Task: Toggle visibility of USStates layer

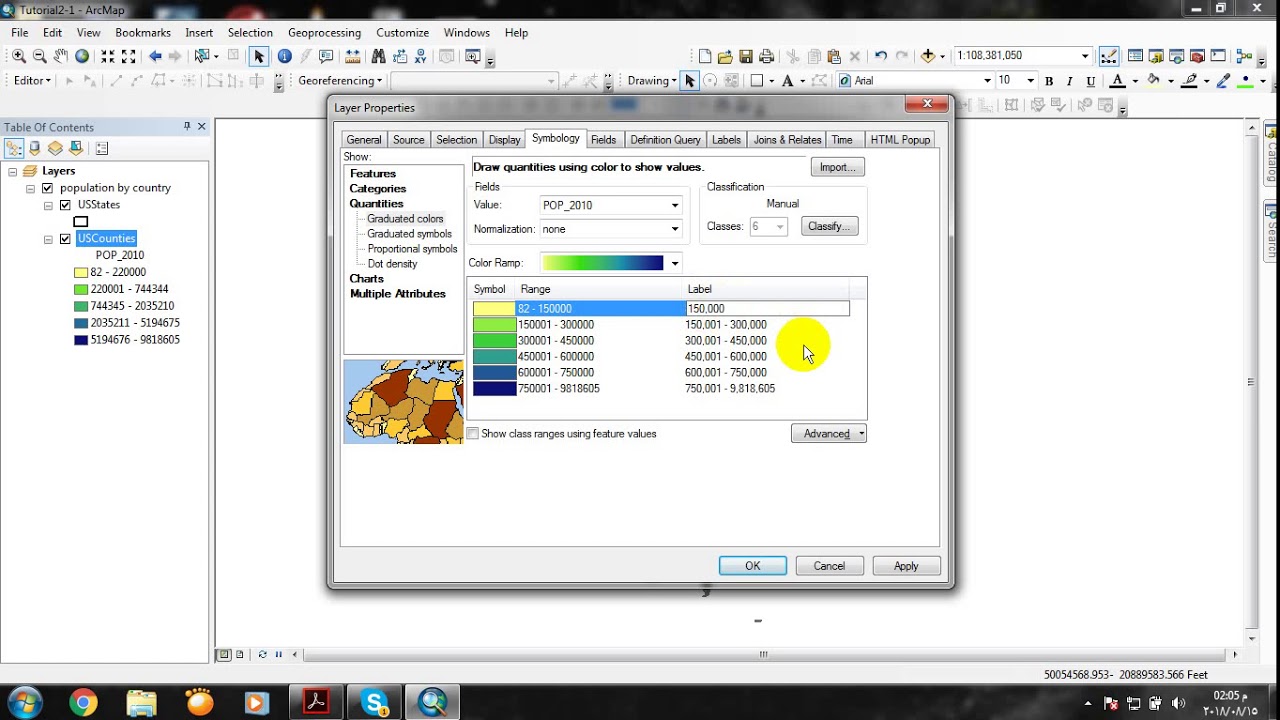Action: [65, 205]
